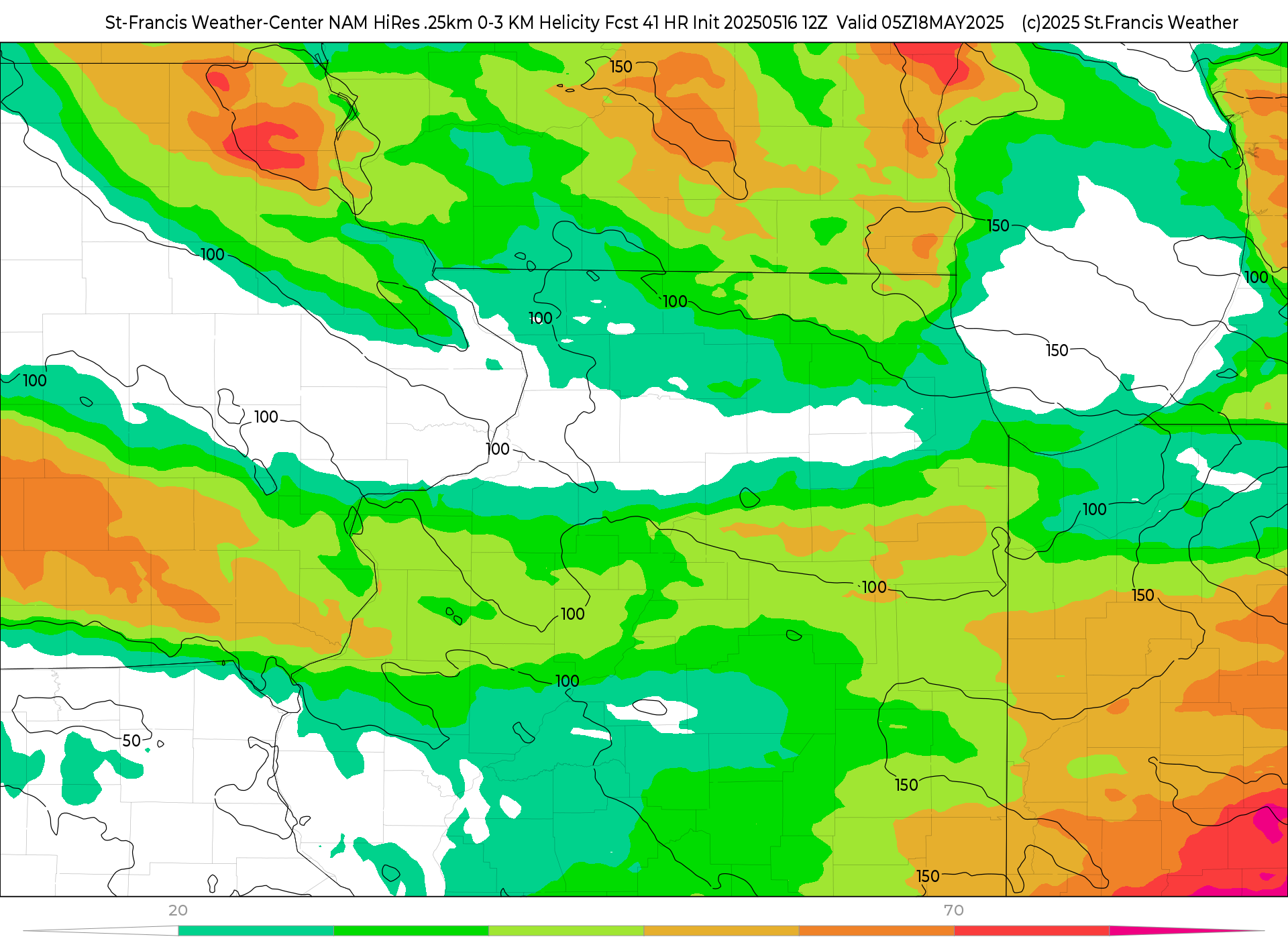
Task: Click 'NAM HiRes .25km' in the title
Action: tap(400, 23)
